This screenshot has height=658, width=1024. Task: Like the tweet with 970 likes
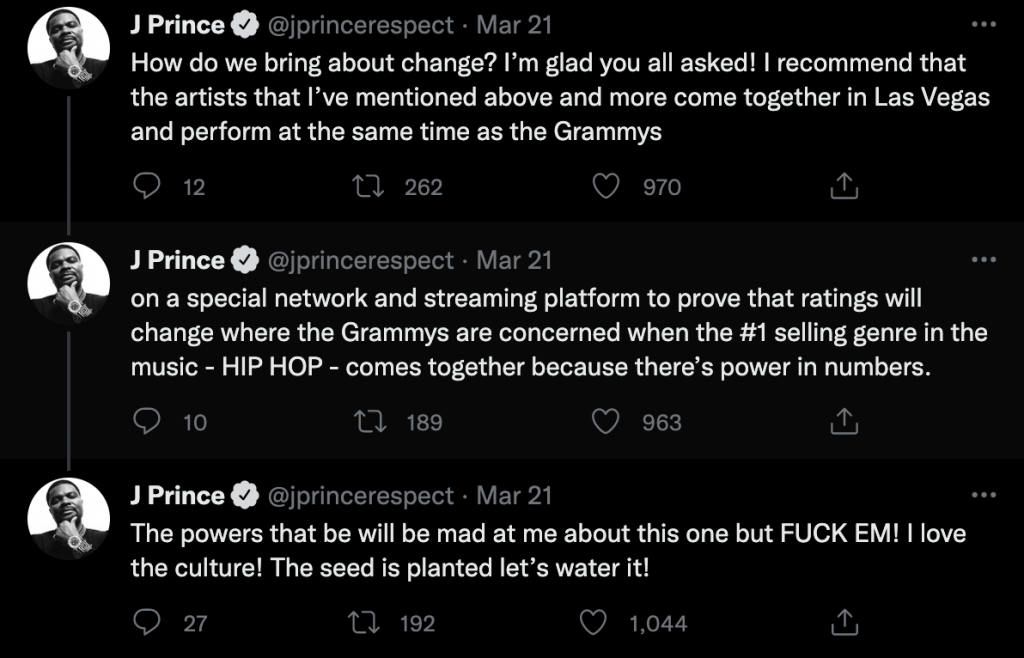pos(605,186)
